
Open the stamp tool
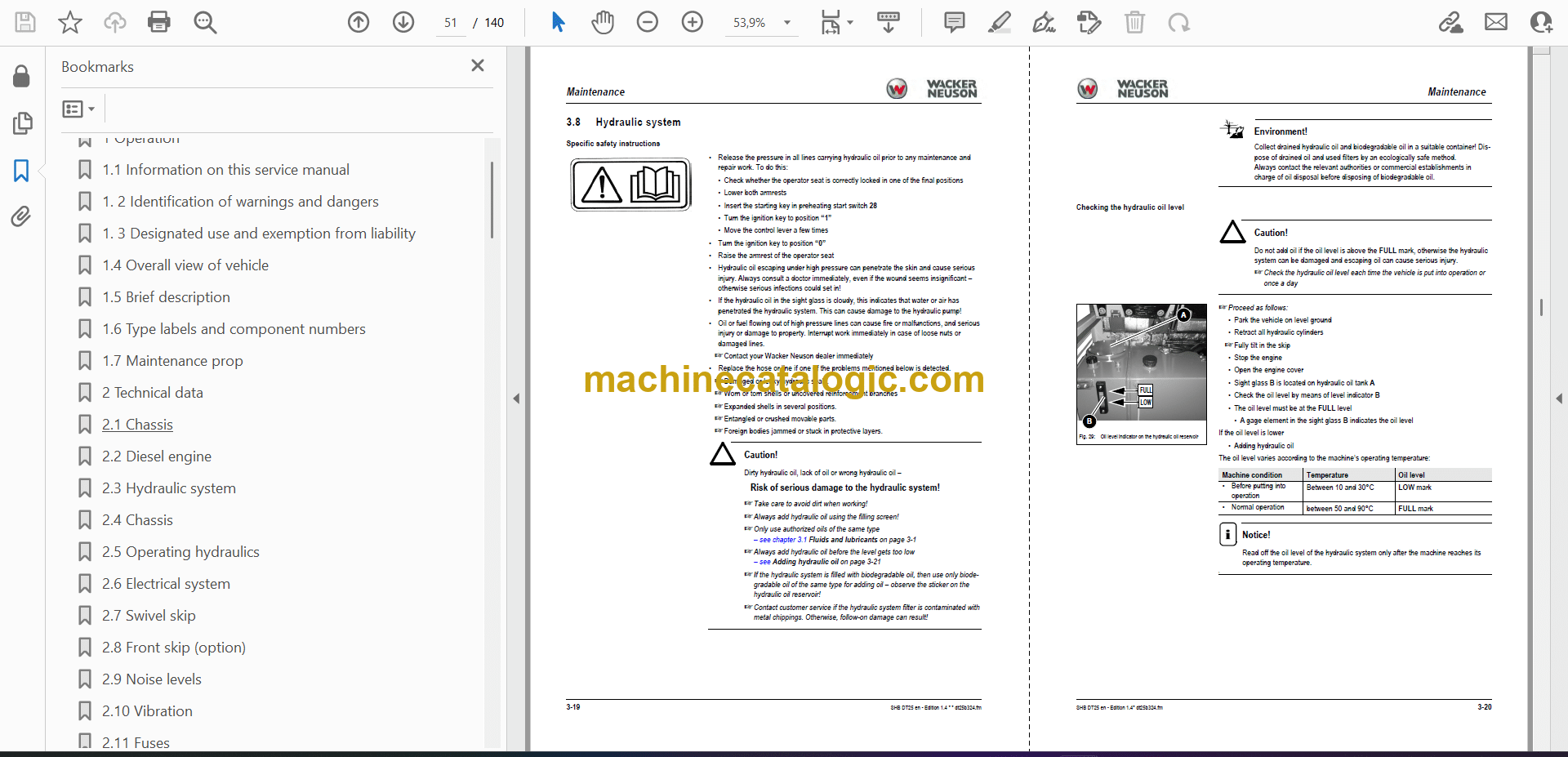[1089, 22]
